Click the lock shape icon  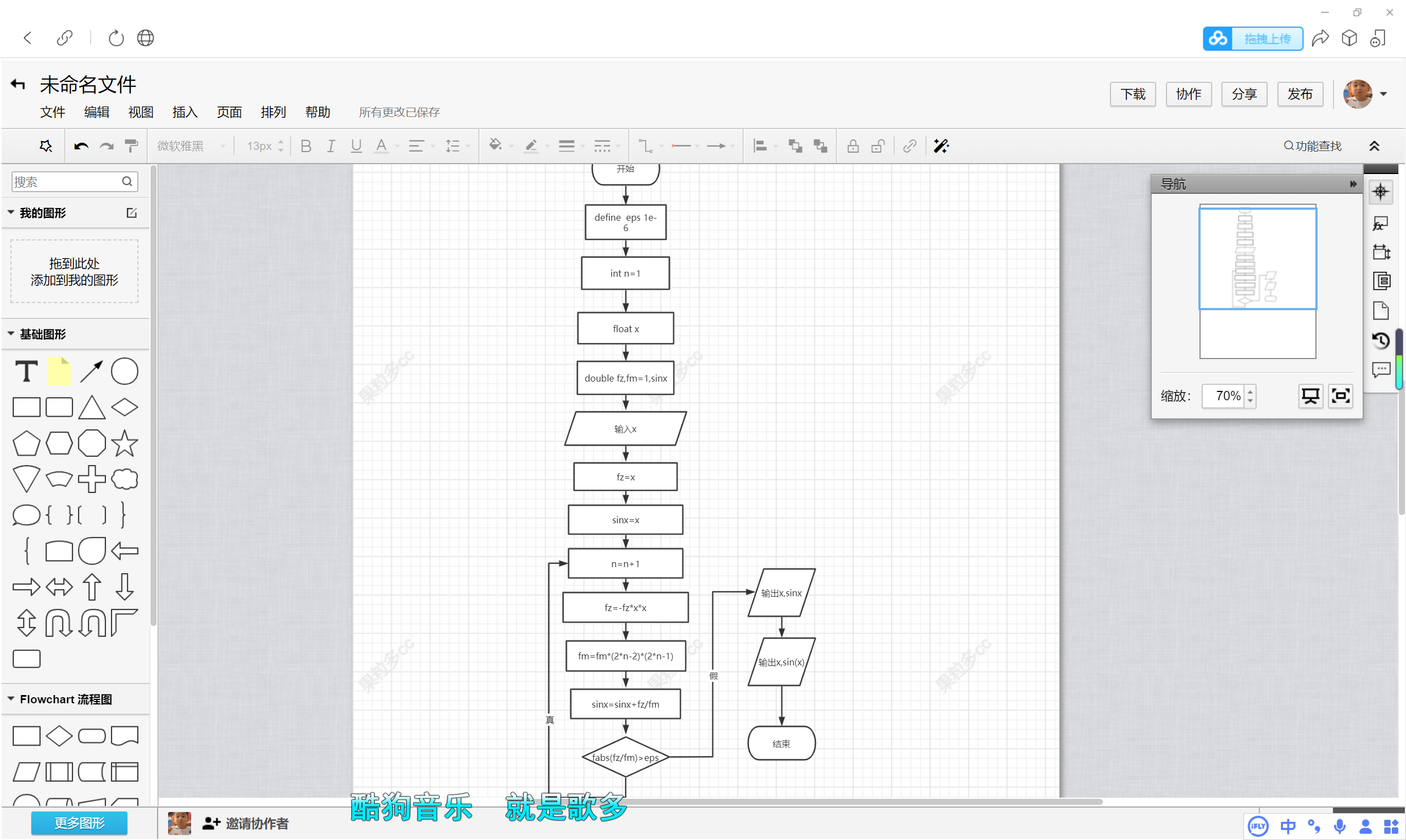[x=852, y=146]
